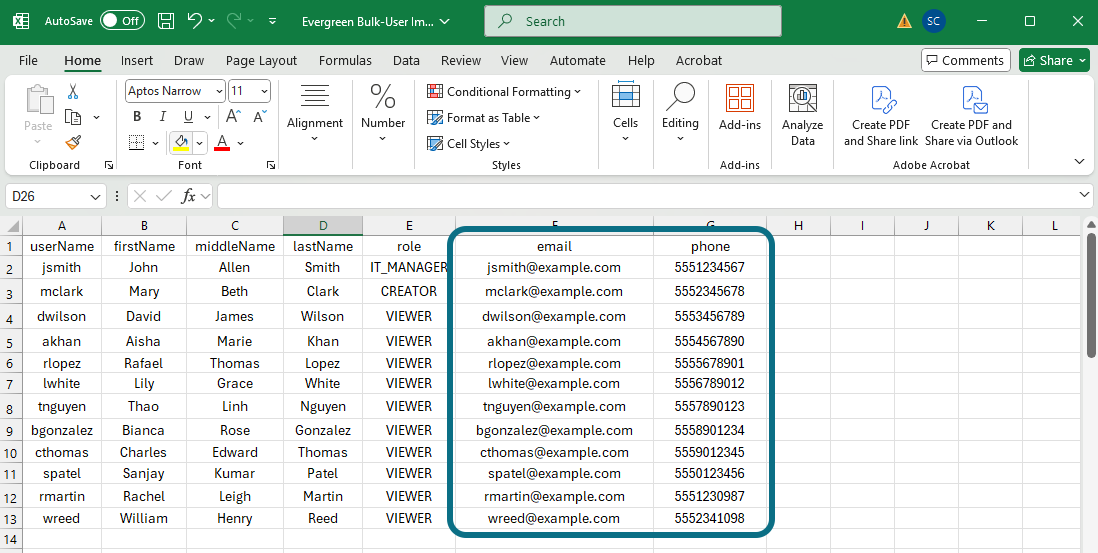This screenshot has width=1098, height=553.
Task: Toggle Italic formatting
Action: click(x=162, y=117)
